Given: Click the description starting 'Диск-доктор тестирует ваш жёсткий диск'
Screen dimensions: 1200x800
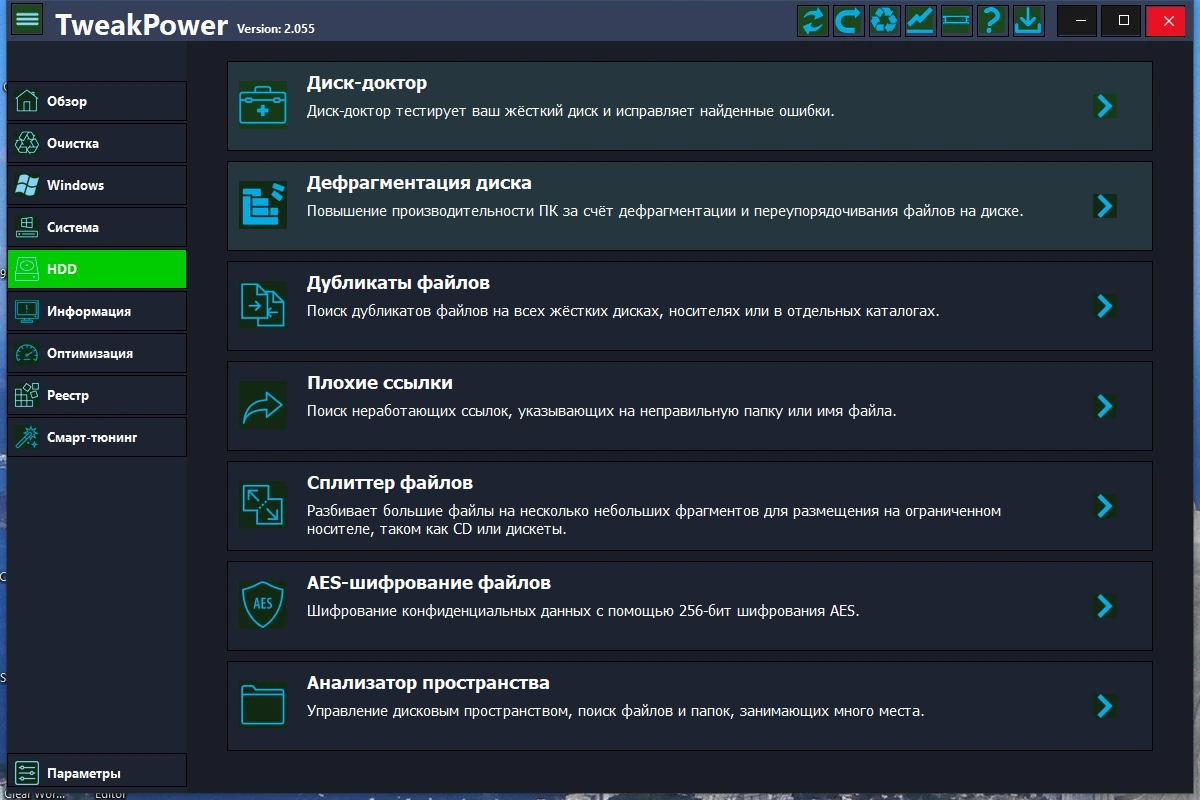Looking at the screenshot, I should click(570, 111).
